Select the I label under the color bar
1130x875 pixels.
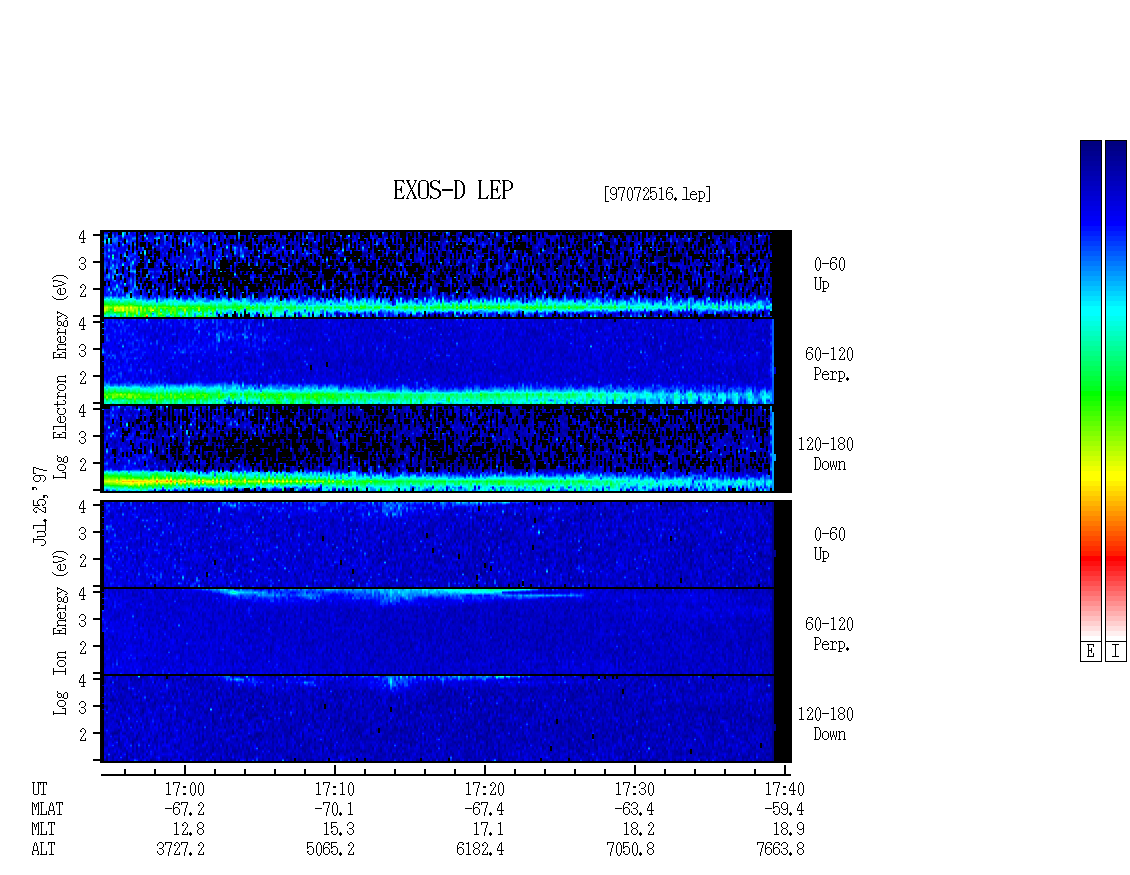[x=1116, y=652]
